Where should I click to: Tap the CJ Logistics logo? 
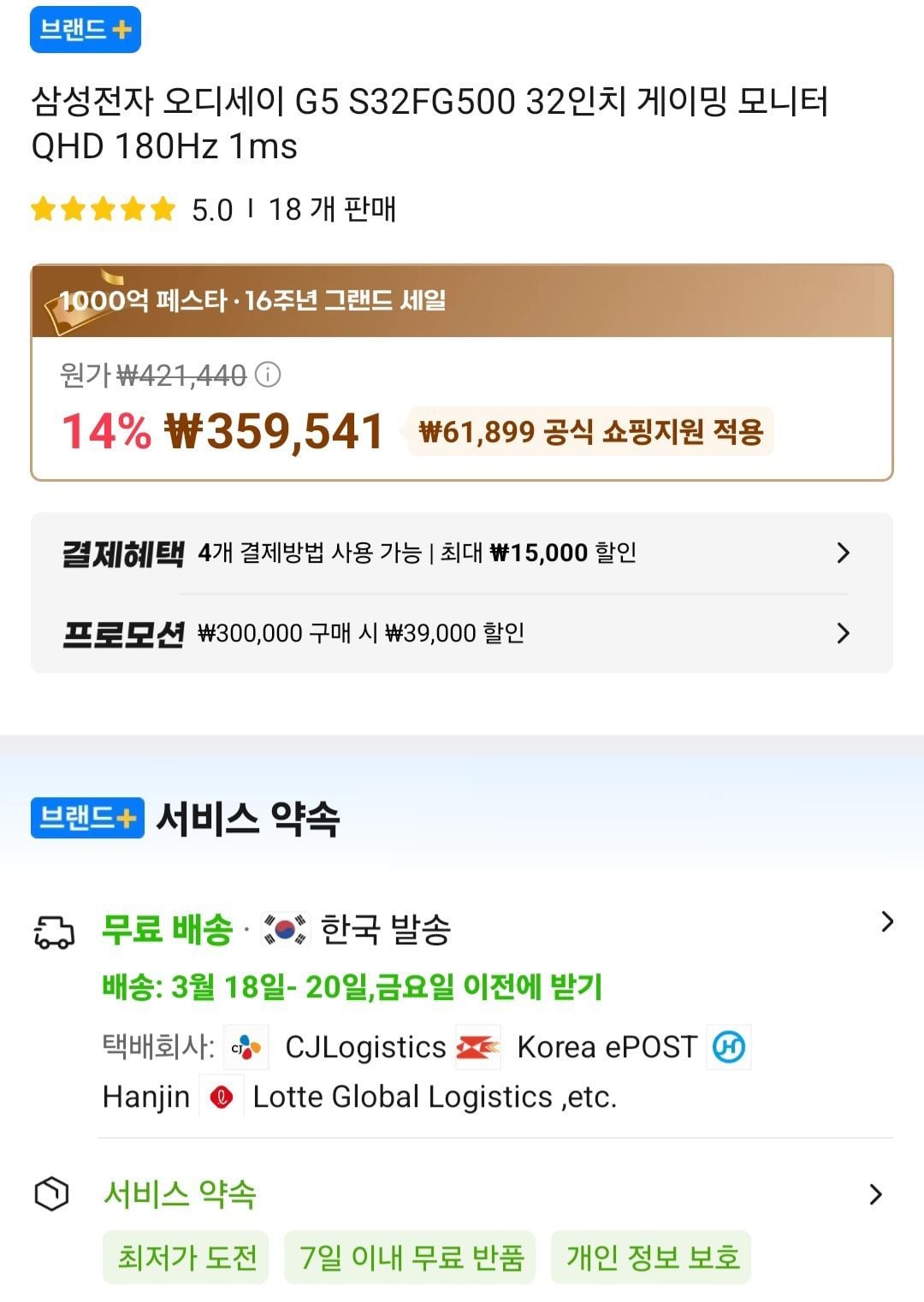coord(246,1047)
